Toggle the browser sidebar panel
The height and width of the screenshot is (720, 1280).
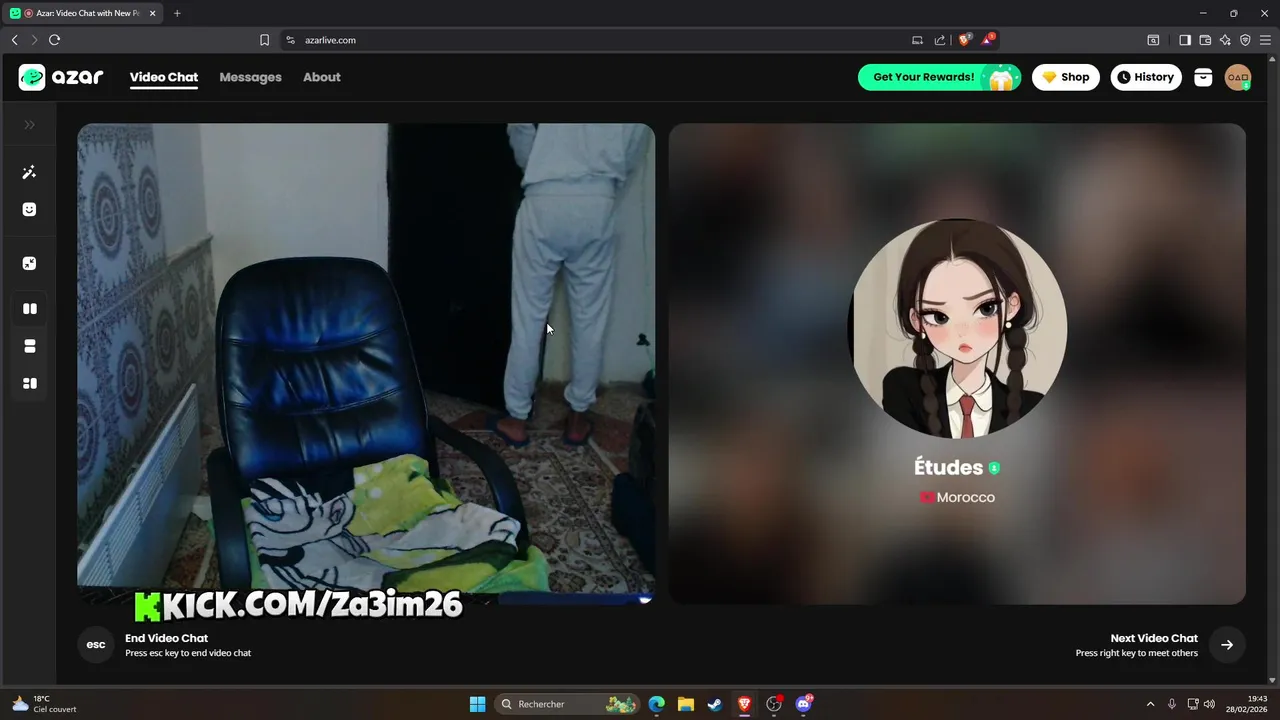click(x=1185, y=40)
